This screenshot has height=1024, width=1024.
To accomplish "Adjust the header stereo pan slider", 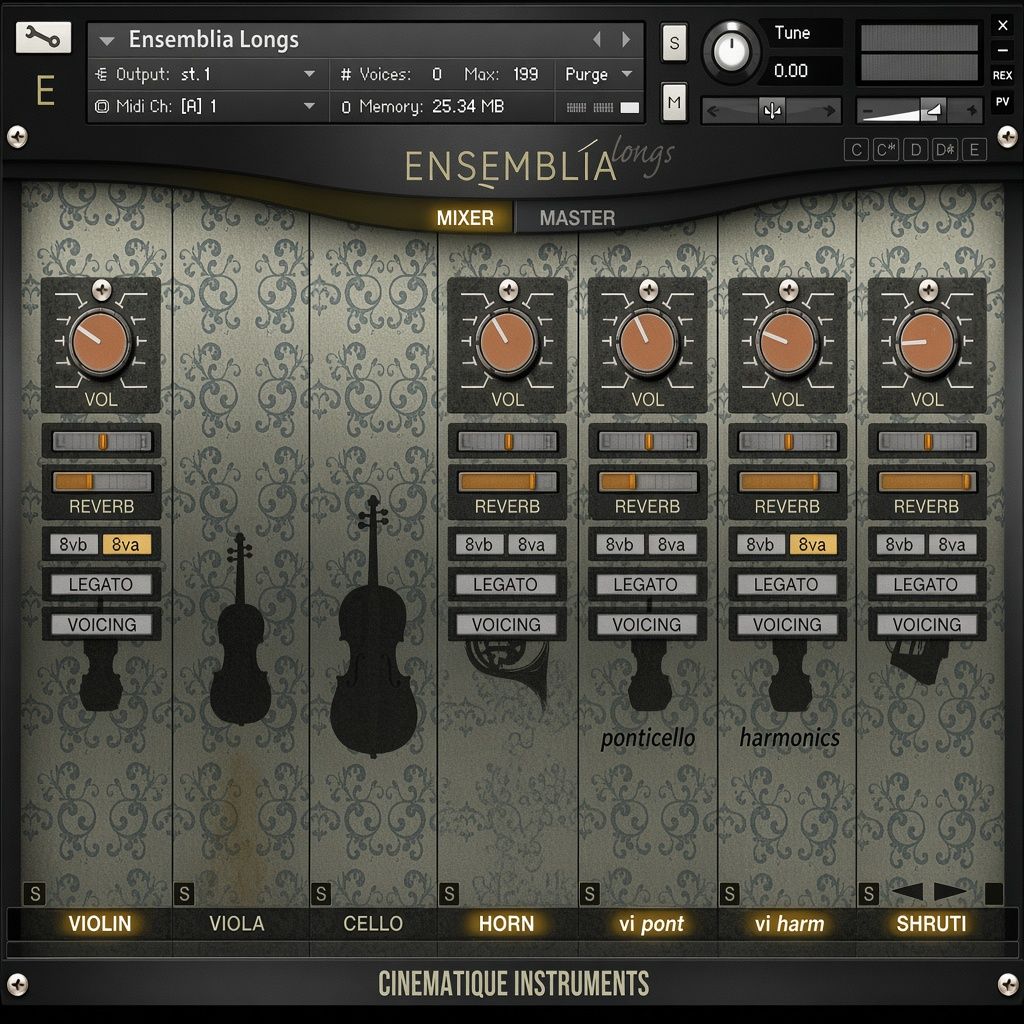I will click(x=771, y=111).
